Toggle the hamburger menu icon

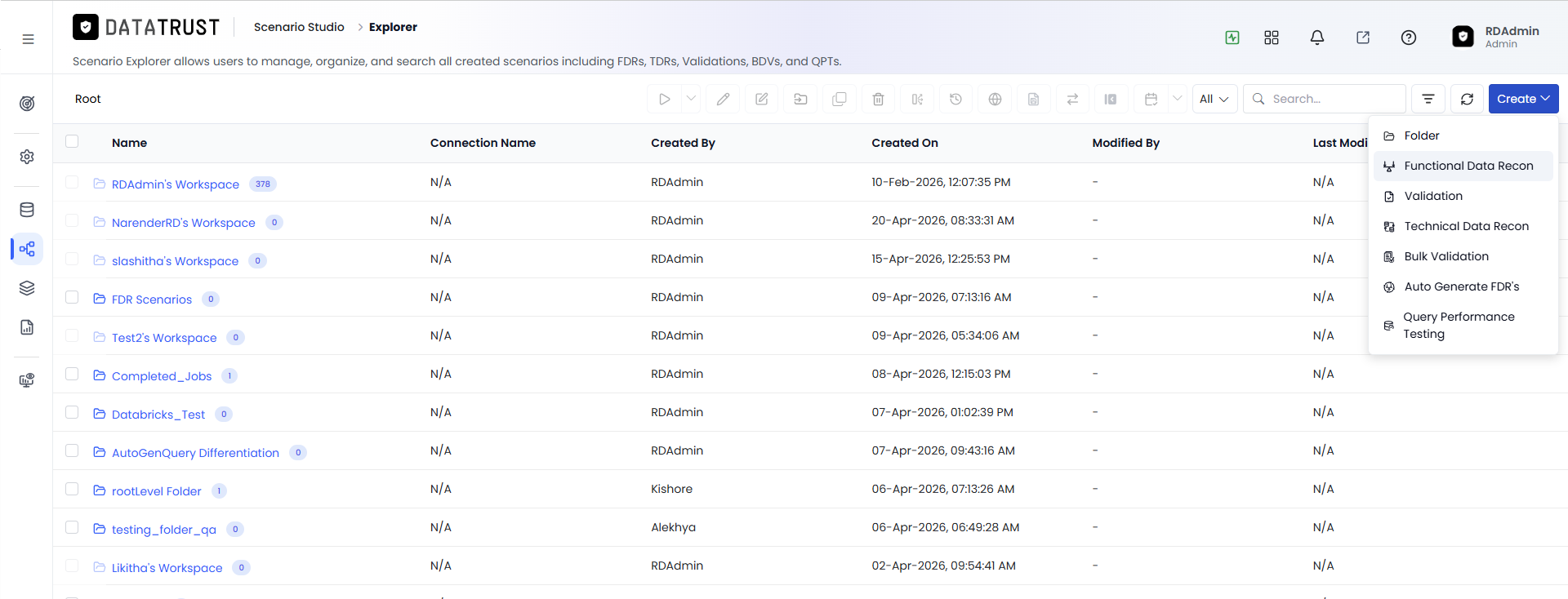(28, 39)
